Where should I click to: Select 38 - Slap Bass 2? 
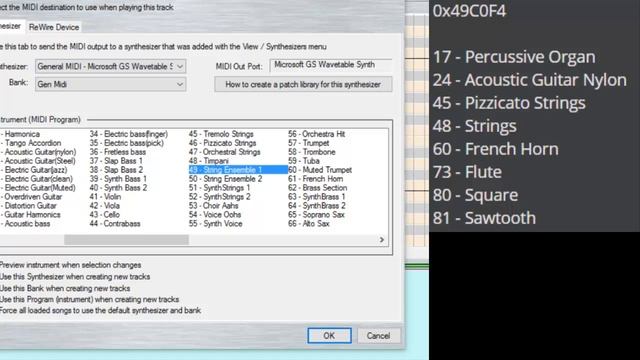(116, 170)
